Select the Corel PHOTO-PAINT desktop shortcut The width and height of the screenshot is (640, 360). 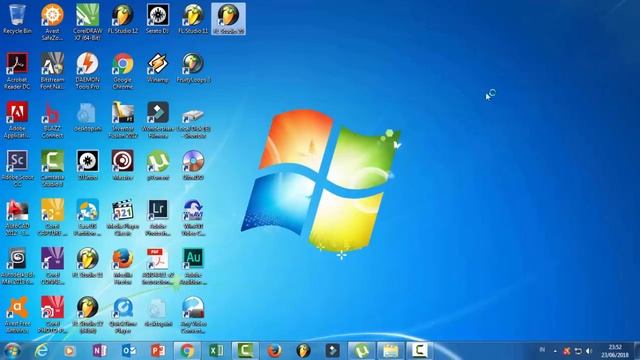[52, 316]
